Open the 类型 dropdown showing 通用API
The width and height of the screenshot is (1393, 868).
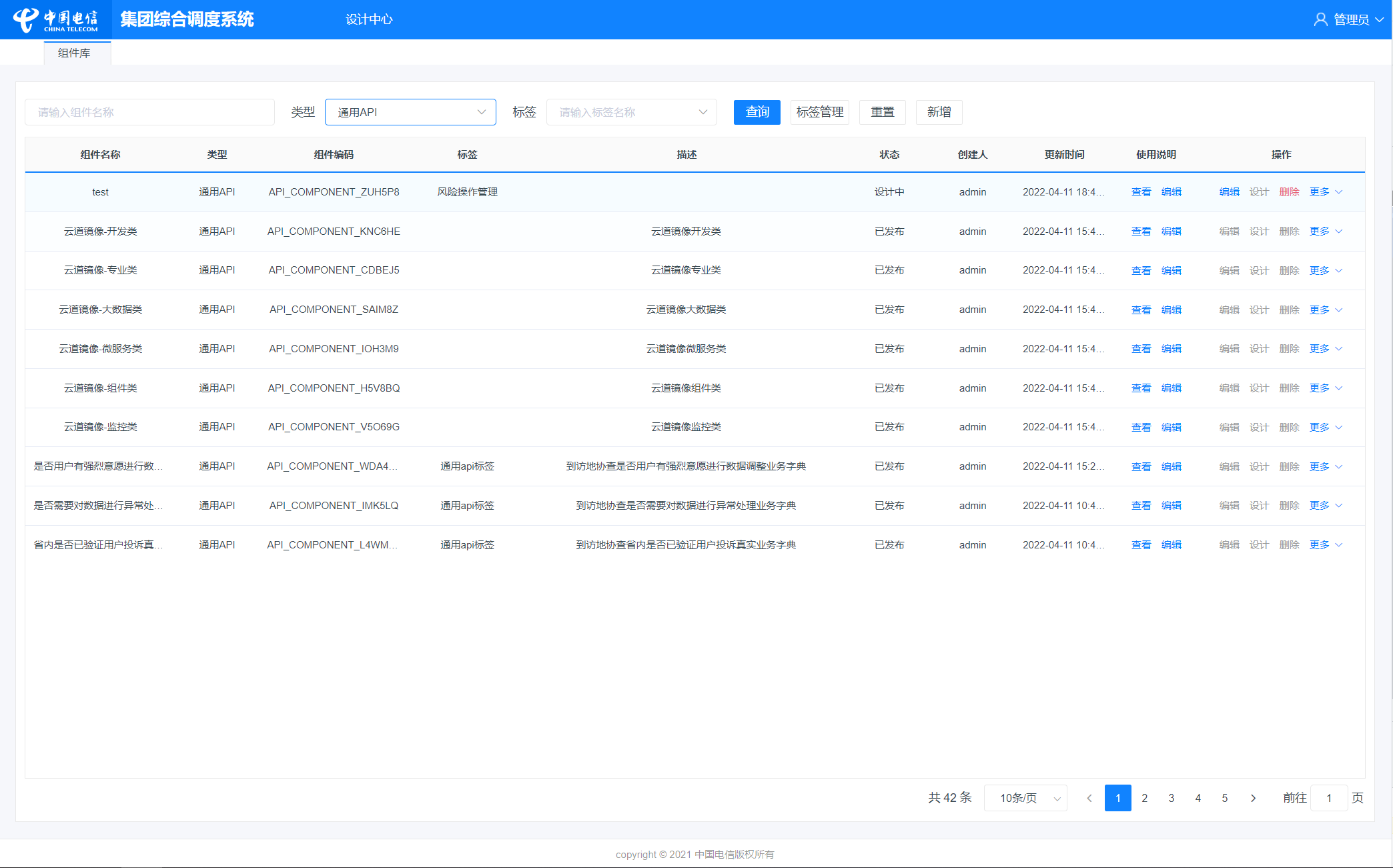click(x=410, y=112)
